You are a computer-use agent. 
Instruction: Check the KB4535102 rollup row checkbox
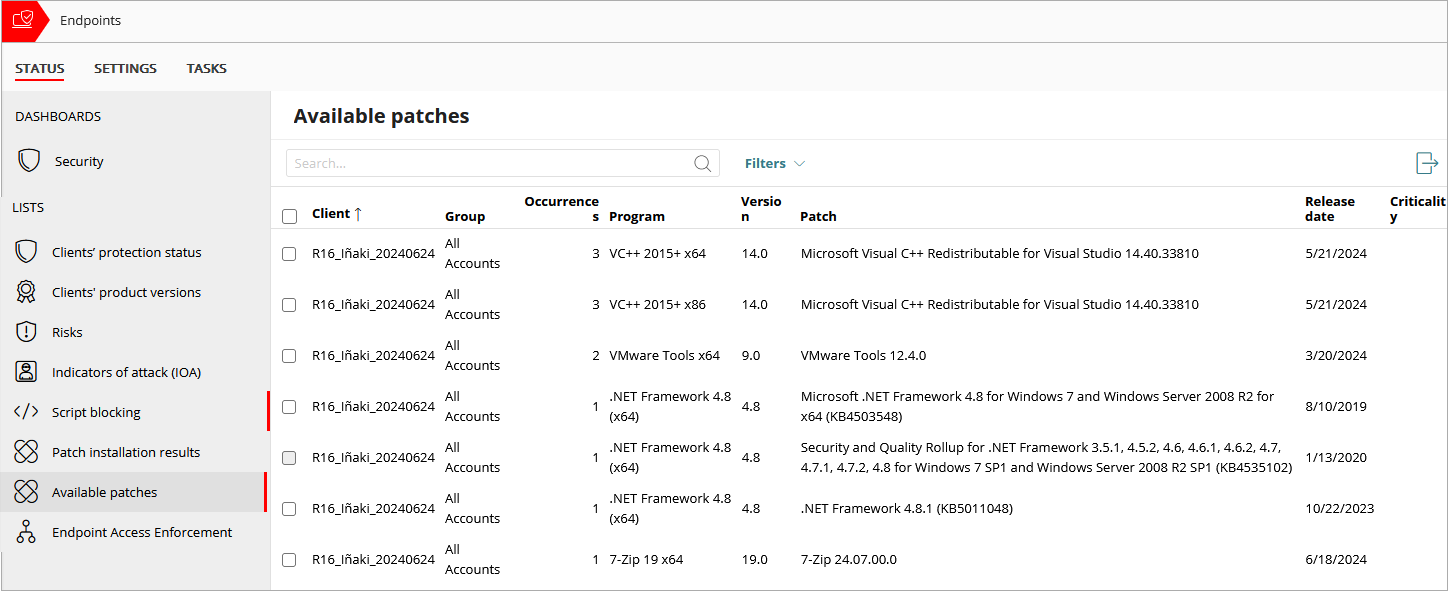tap(289, 458)
